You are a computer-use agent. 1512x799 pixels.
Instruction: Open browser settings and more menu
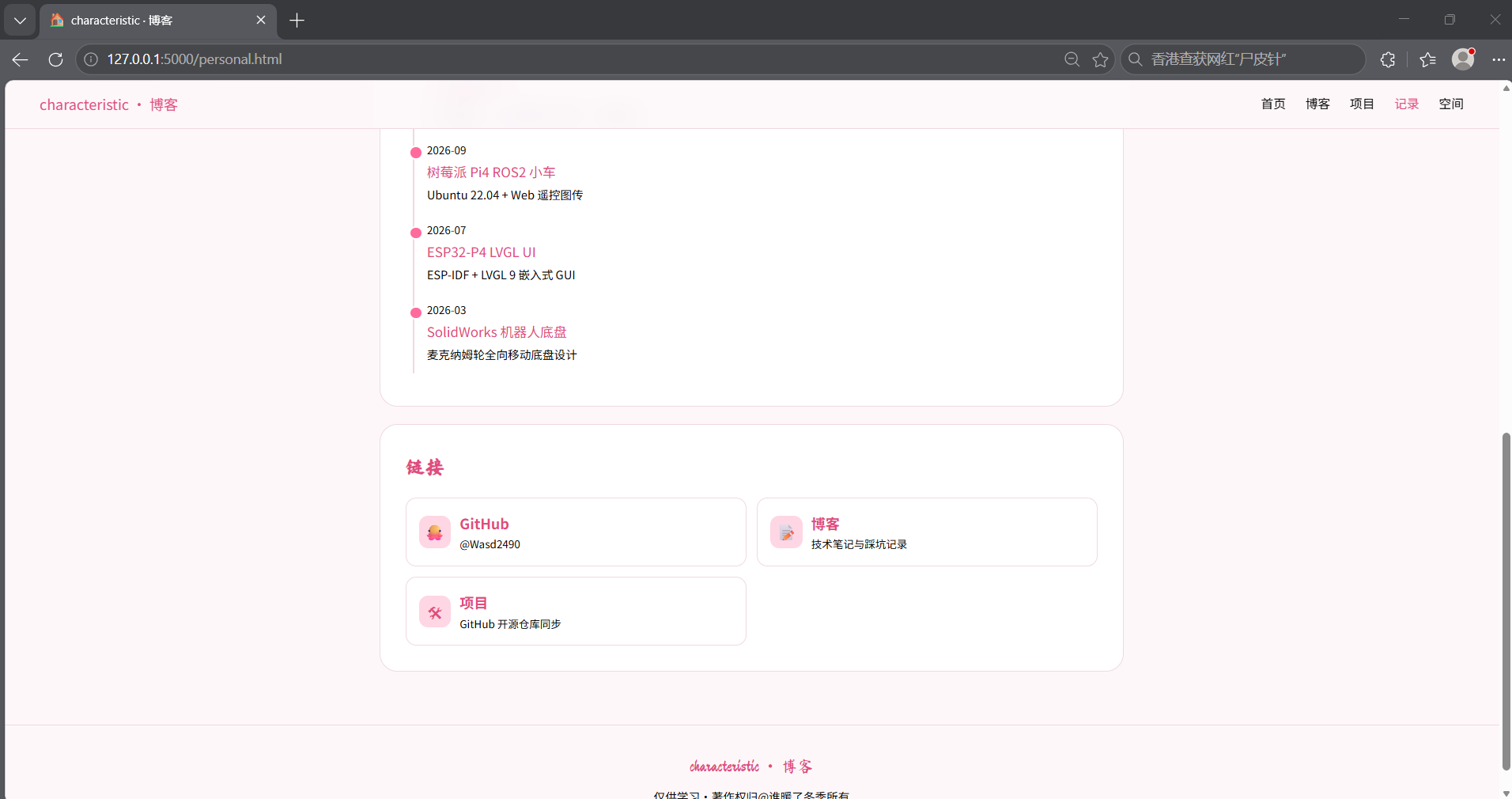click(x=1498, y=59)
